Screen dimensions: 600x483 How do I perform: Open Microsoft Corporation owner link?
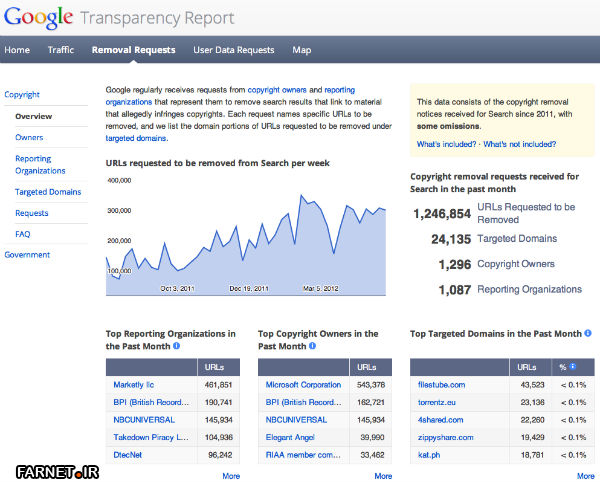303,385
